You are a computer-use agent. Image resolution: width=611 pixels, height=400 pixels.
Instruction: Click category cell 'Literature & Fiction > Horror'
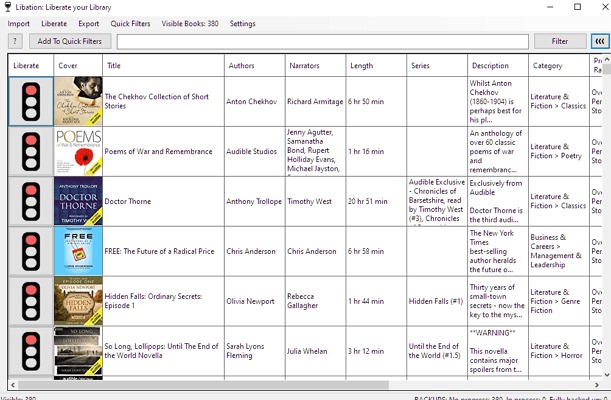558,351
